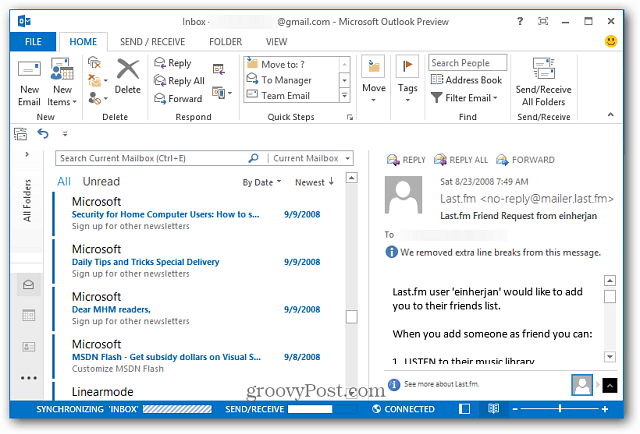Delete the selected message
This screenshot has width=640, height=434.
tap(127, 77)
